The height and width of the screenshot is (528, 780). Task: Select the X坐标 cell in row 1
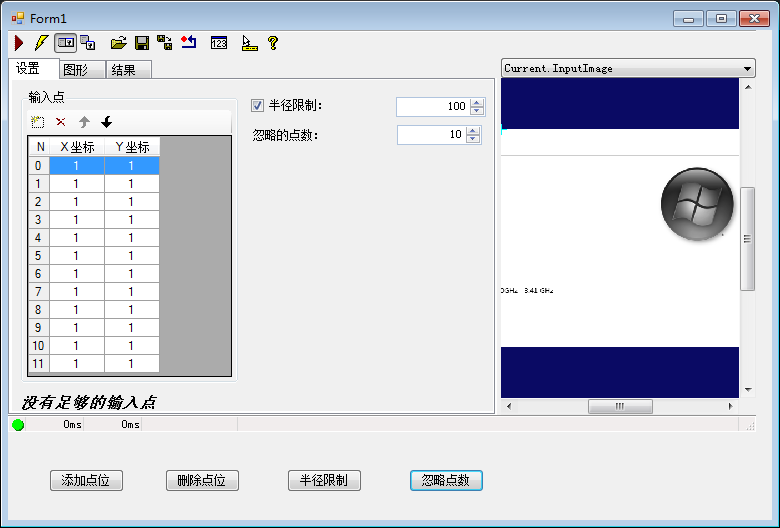77,184
